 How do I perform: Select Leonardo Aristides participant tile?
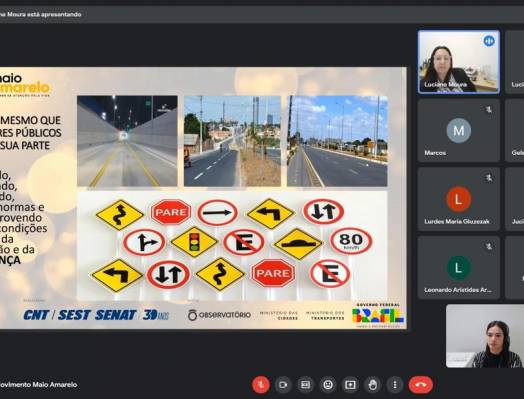(x=459, y=268)
